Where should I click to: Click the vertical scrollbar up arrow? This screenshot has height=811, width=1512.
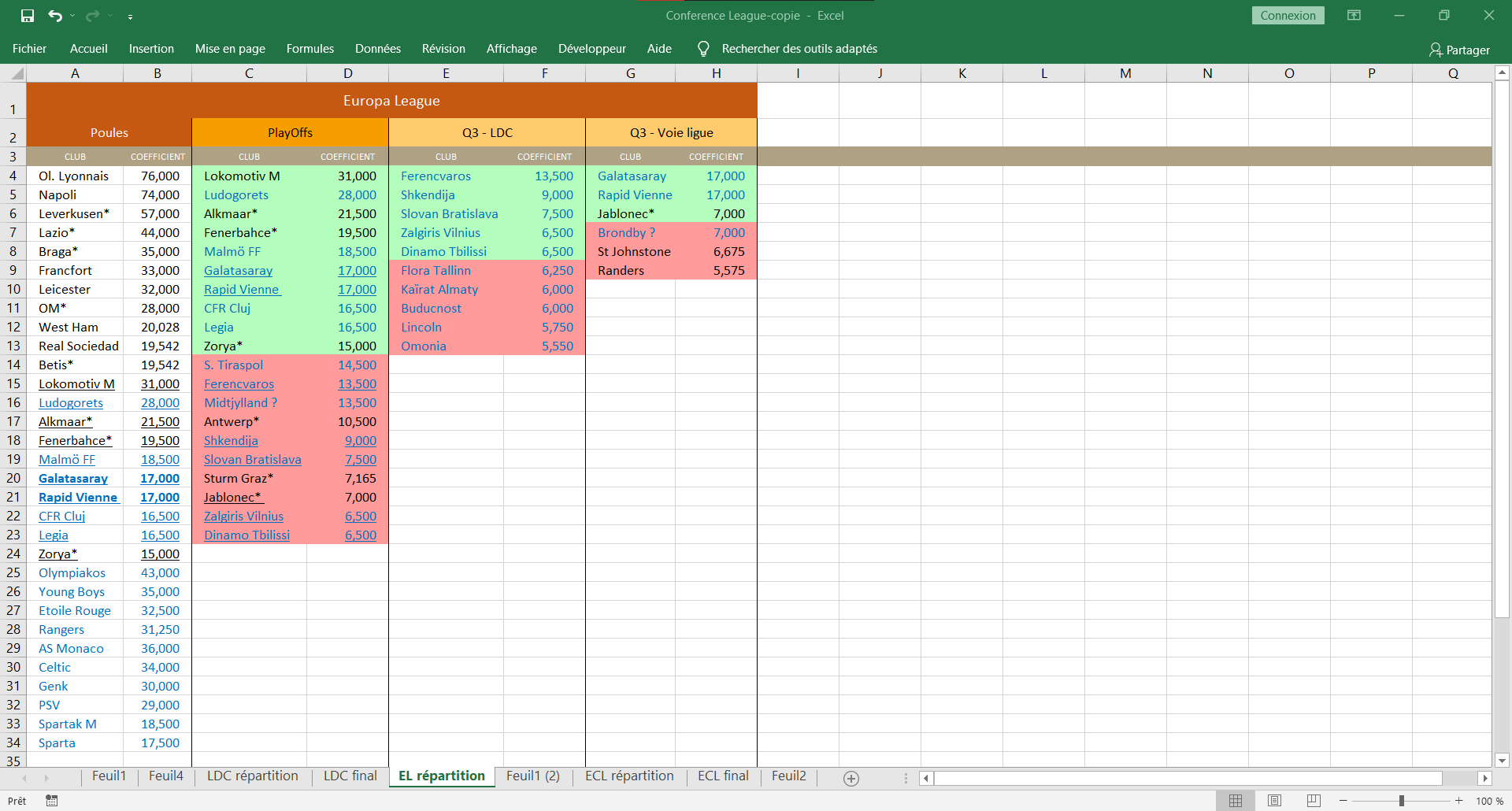coord(1502,73)
